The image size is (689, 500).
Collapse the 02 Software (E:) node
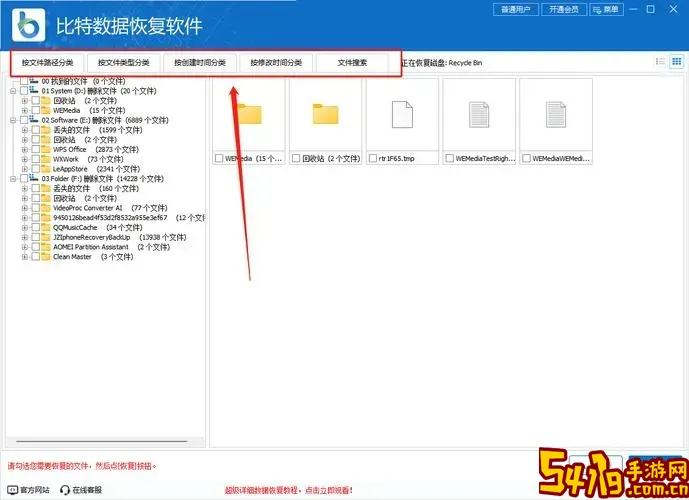click(13, 120)
